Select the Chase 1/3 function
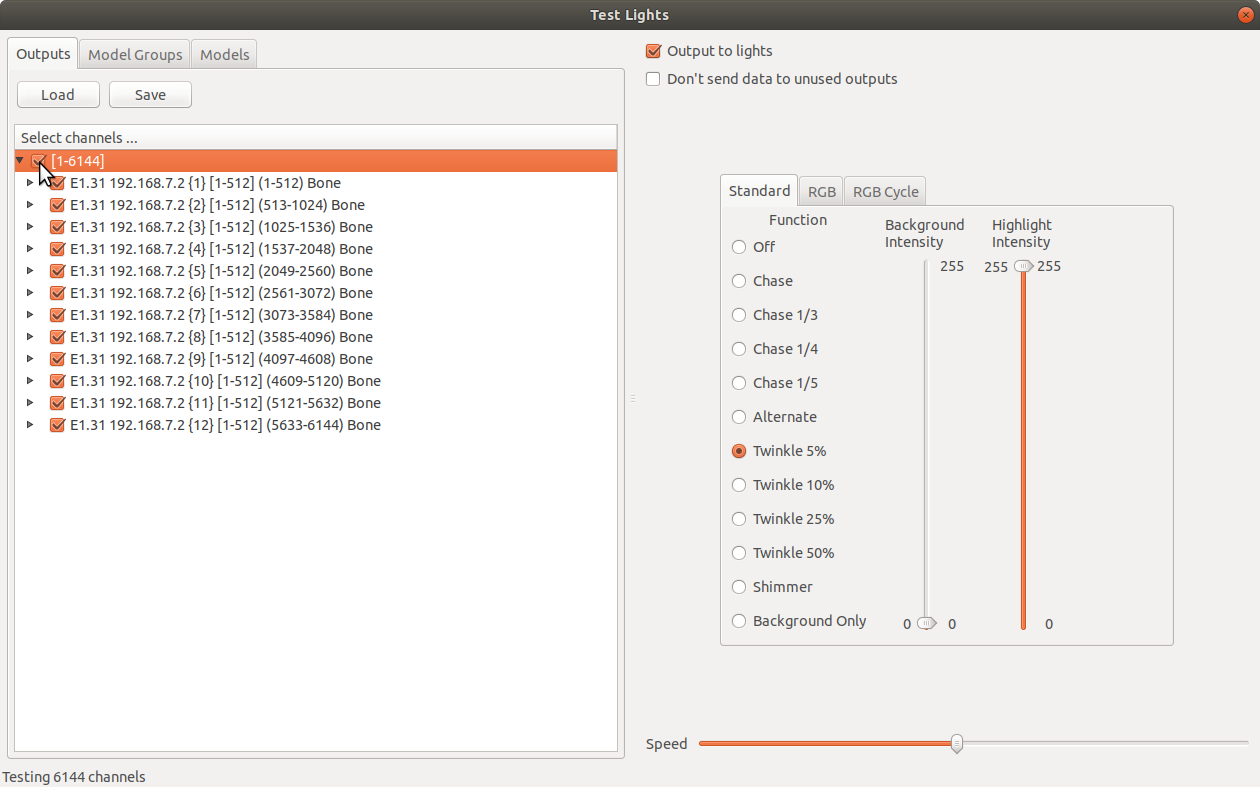Viewport: 1260px width, 787px height. (739, 315)
